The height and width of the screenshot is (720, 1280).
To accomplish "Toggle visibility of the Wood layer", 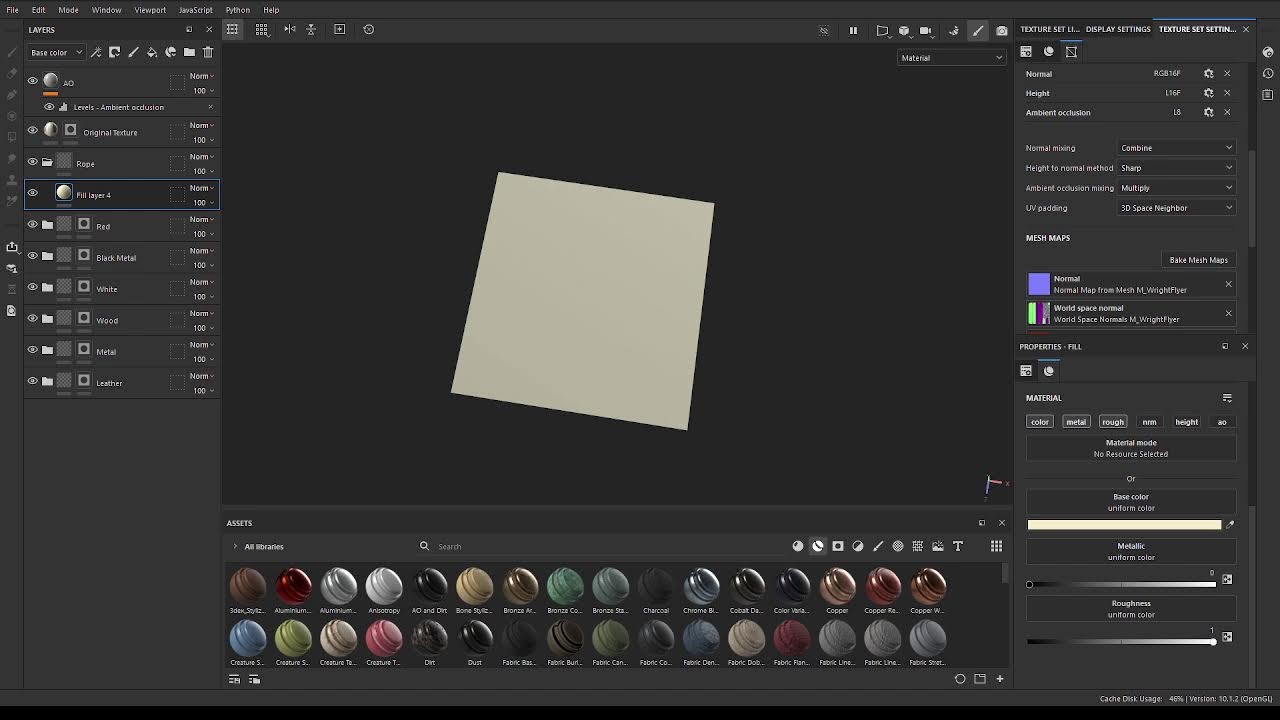I will tap(32, 318).
